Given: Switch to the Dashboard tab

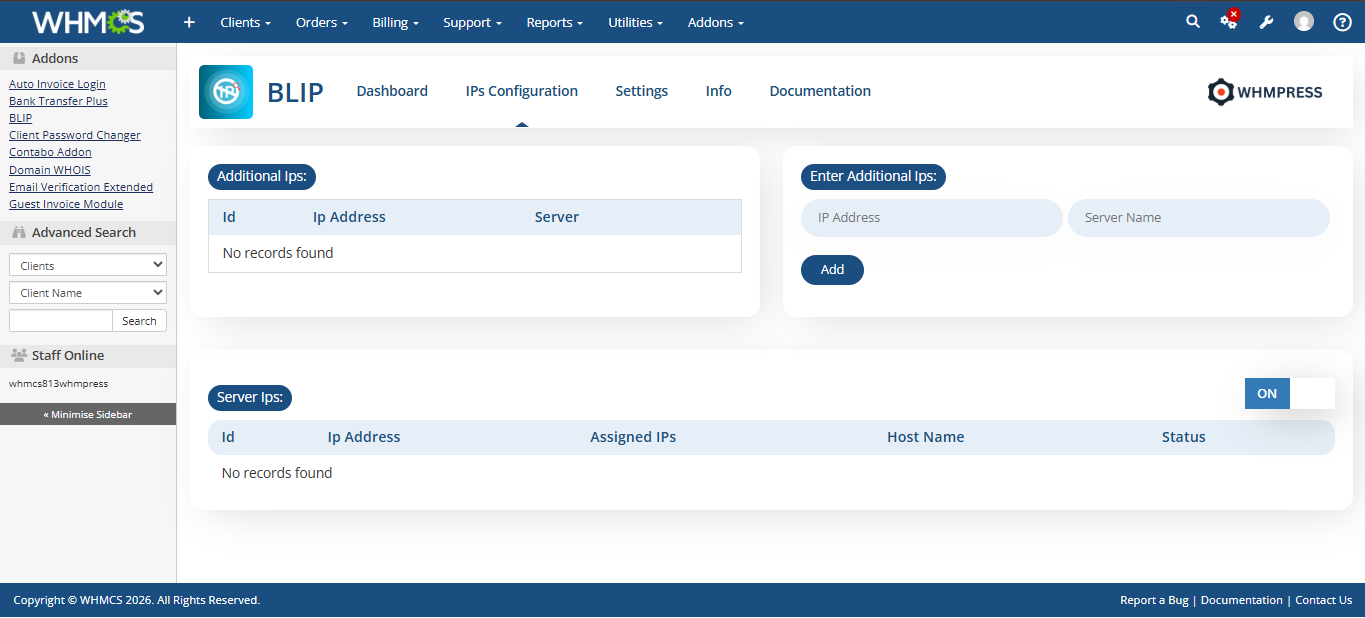Looking at the screenshot, I should click(x=392, y=91).
